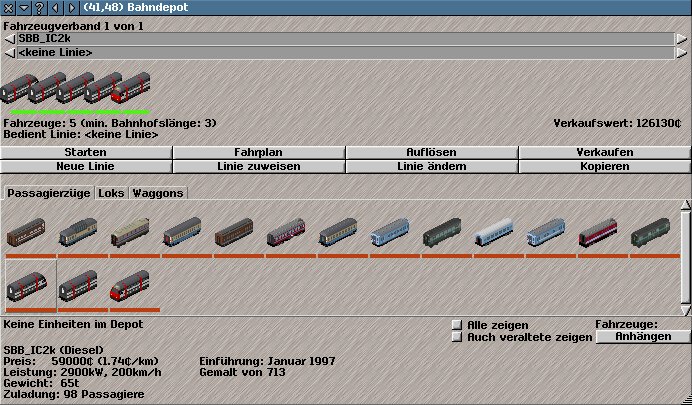Screen dimensions: 692x405
Task: Choose the all-white passenger carriage
Action: tap(493, 234)
